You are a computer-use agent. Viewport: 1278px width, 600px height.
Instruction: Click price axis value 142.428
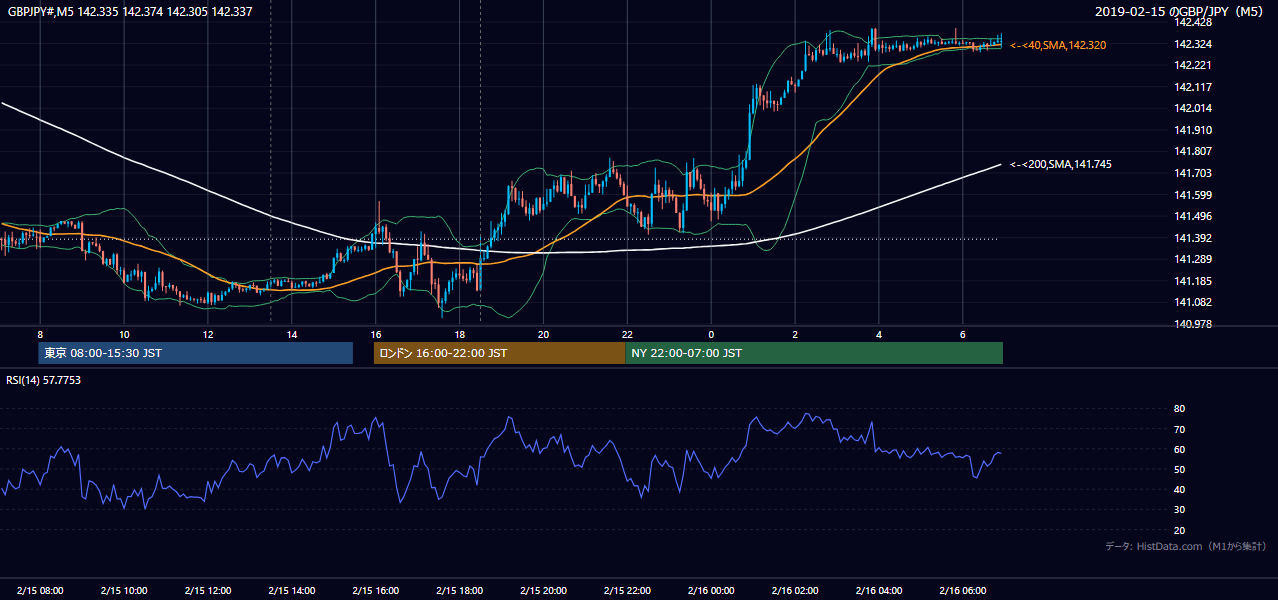click(x=1194, y=22)
